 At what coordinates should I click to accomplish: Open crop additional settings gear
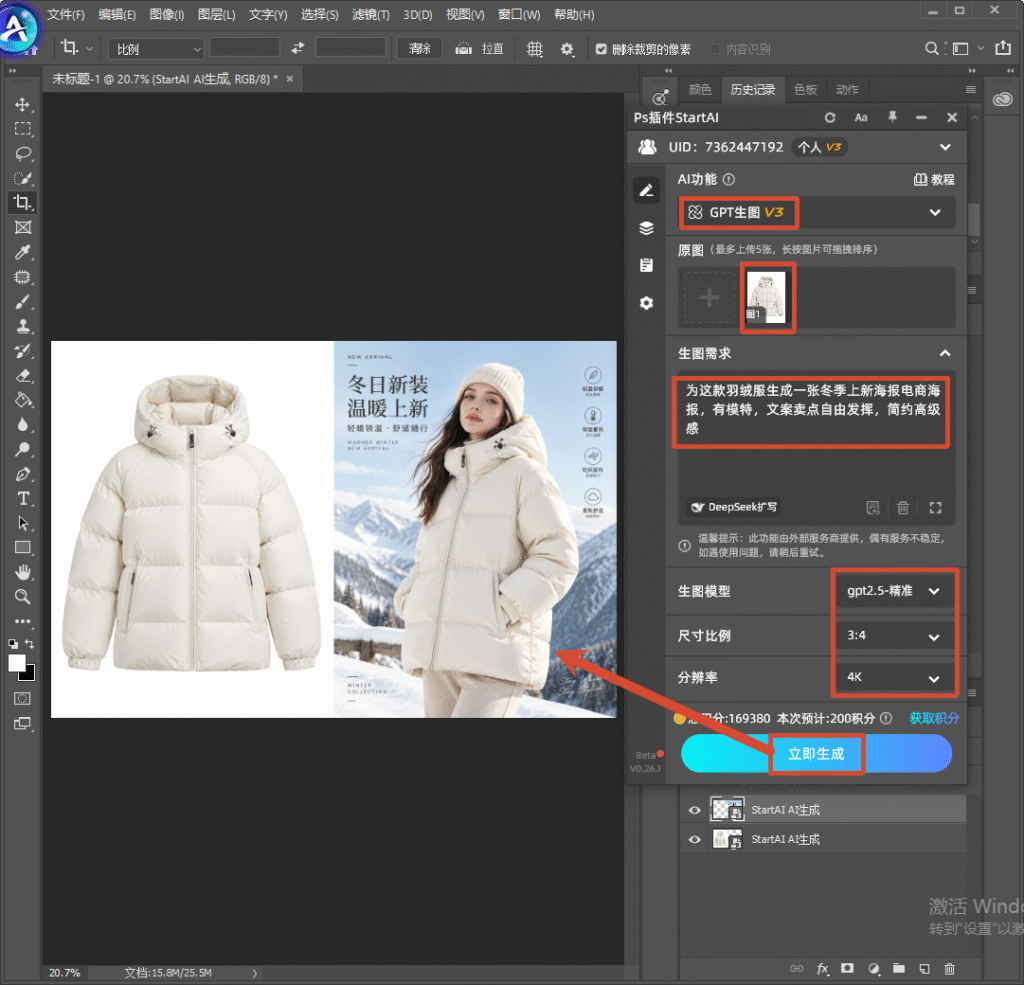tap(566, 49)
